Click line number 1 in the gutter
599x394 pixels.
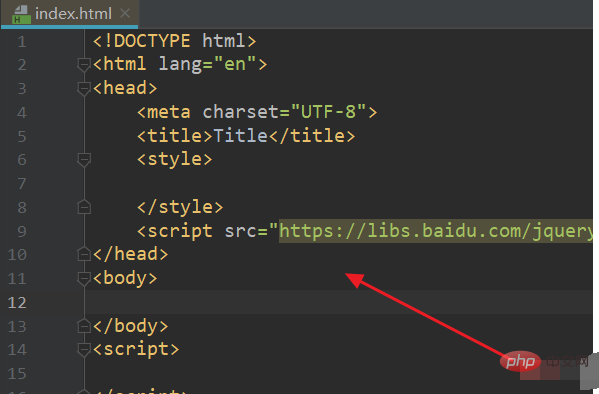pos(22,41)
